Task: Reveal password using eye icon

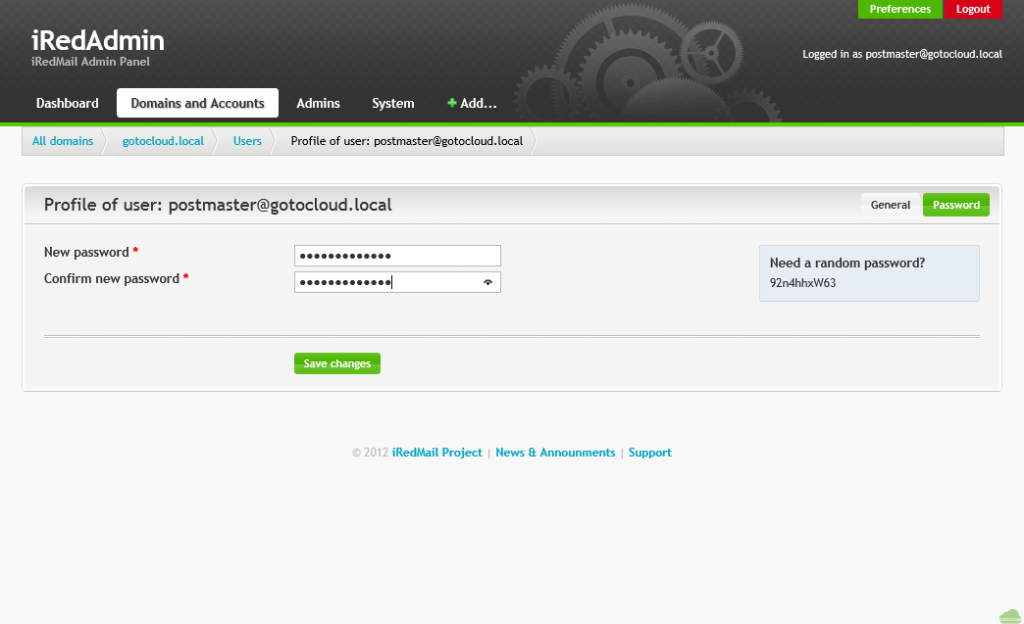Action: click(x=488, y=283)
